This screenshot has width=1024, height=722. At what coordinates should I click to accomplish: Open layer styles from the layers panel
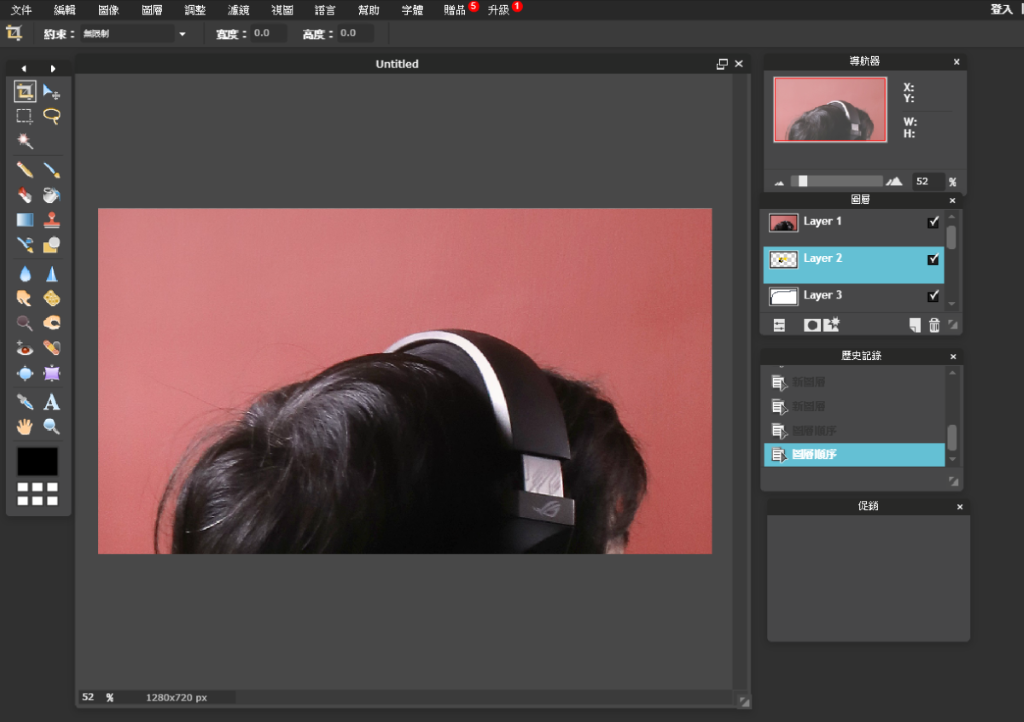pyautogui.click(x=831, y=324)
